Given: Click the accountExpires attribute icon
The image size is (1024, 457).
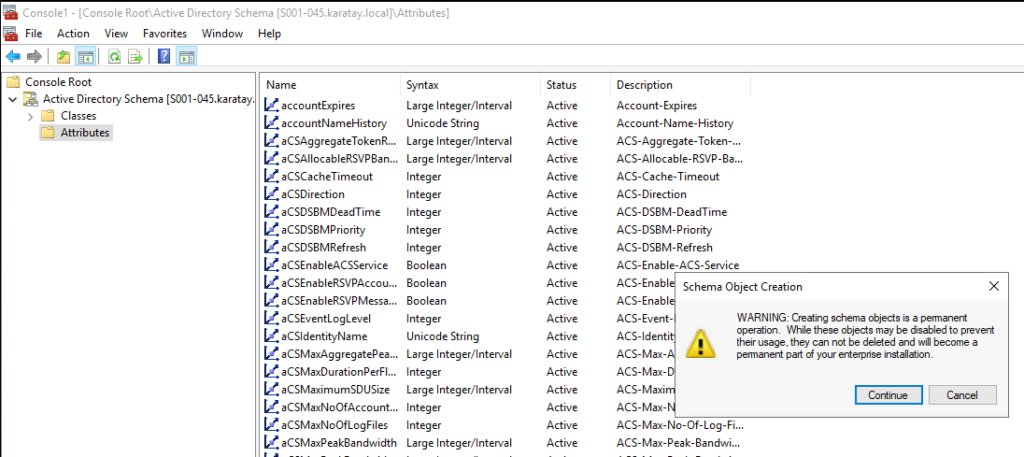Looking at the screenshot, I should click(x=271, y=105).
